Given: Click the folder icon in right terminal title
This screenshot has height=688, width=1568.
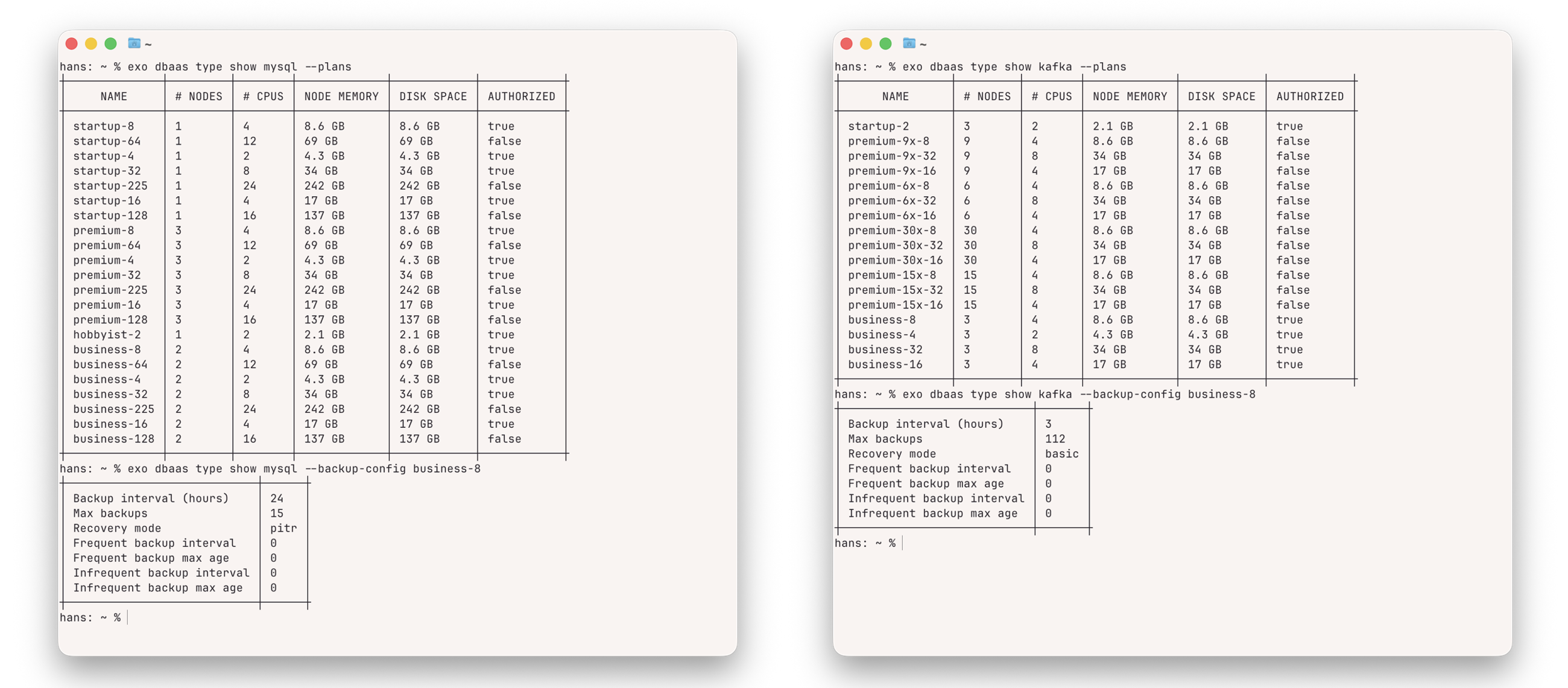Looking at the screenshot, I should (x=909, y=43).
